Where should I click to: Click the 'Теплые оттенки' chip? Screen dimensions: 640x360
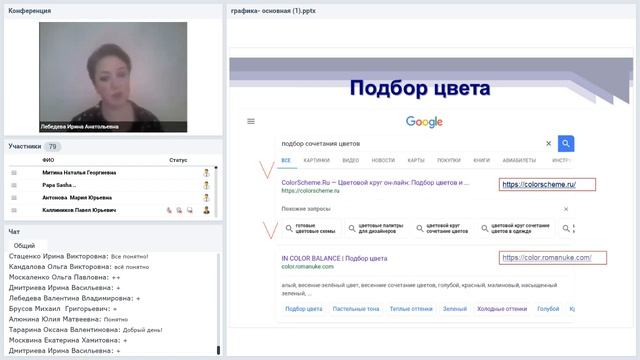tap(411, 309)
